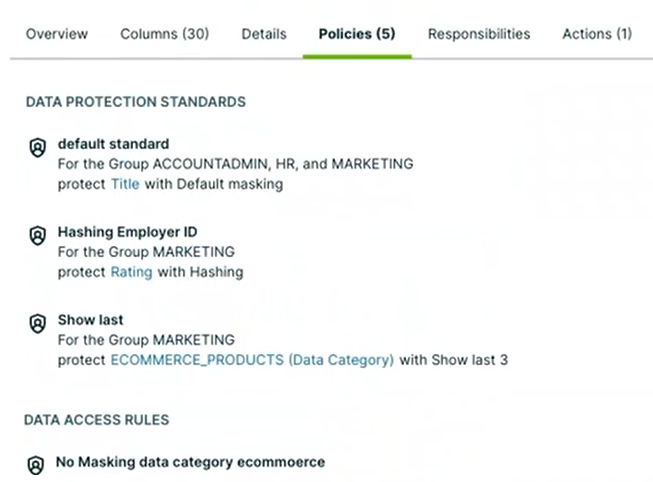Viewport: 653px width, 482px height.
Task: Select the Policies (5) tab
Action: point(357,34)
